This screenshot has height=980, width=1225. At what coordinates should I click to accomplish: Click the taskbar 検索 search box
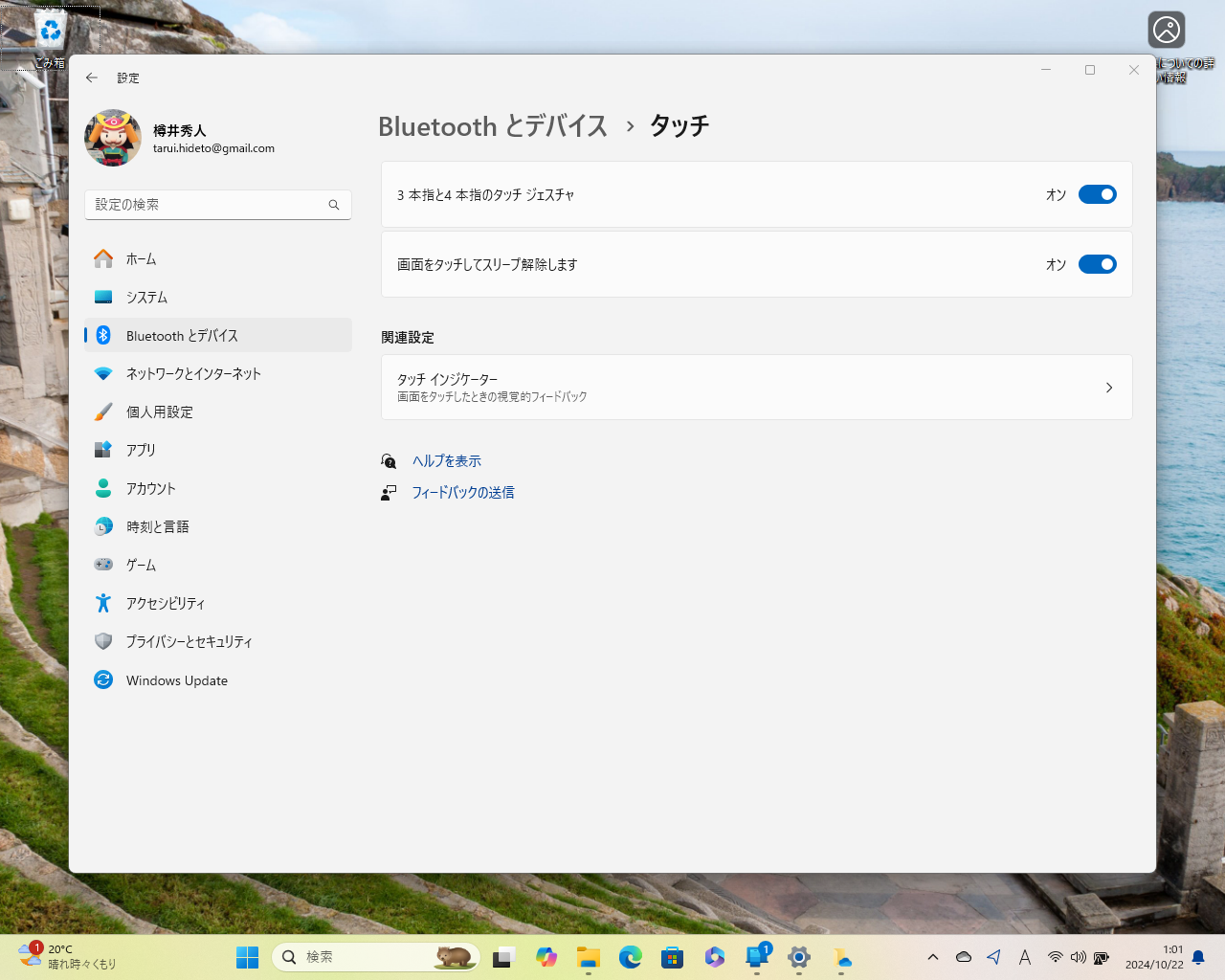[376, 957]
